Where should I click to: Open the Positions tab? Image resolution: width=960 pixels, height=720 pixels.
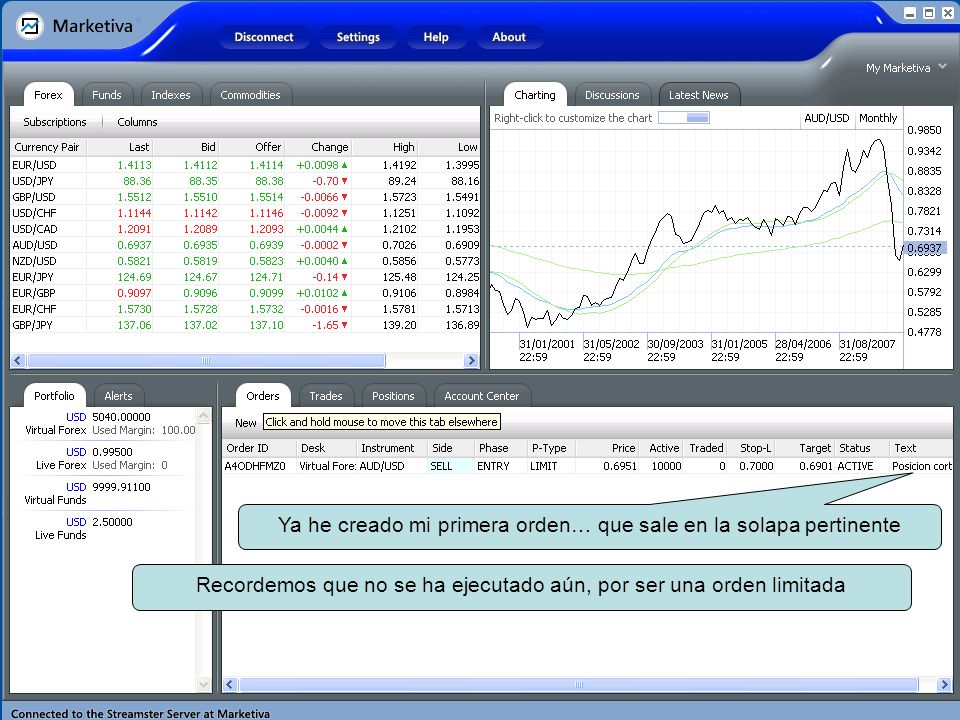393,396
